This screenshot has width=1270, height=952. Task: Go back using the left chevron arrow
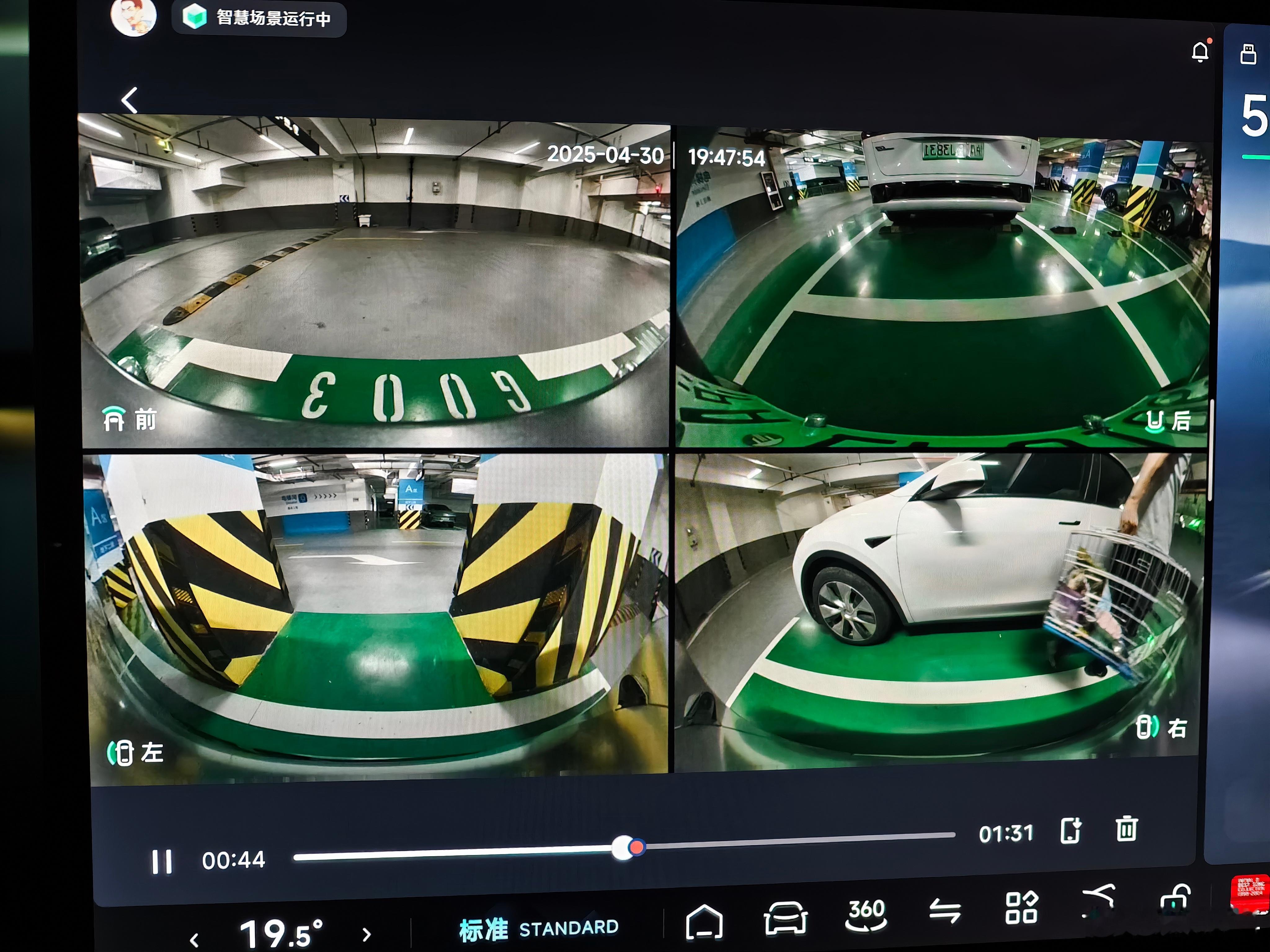tap(129, 100)
